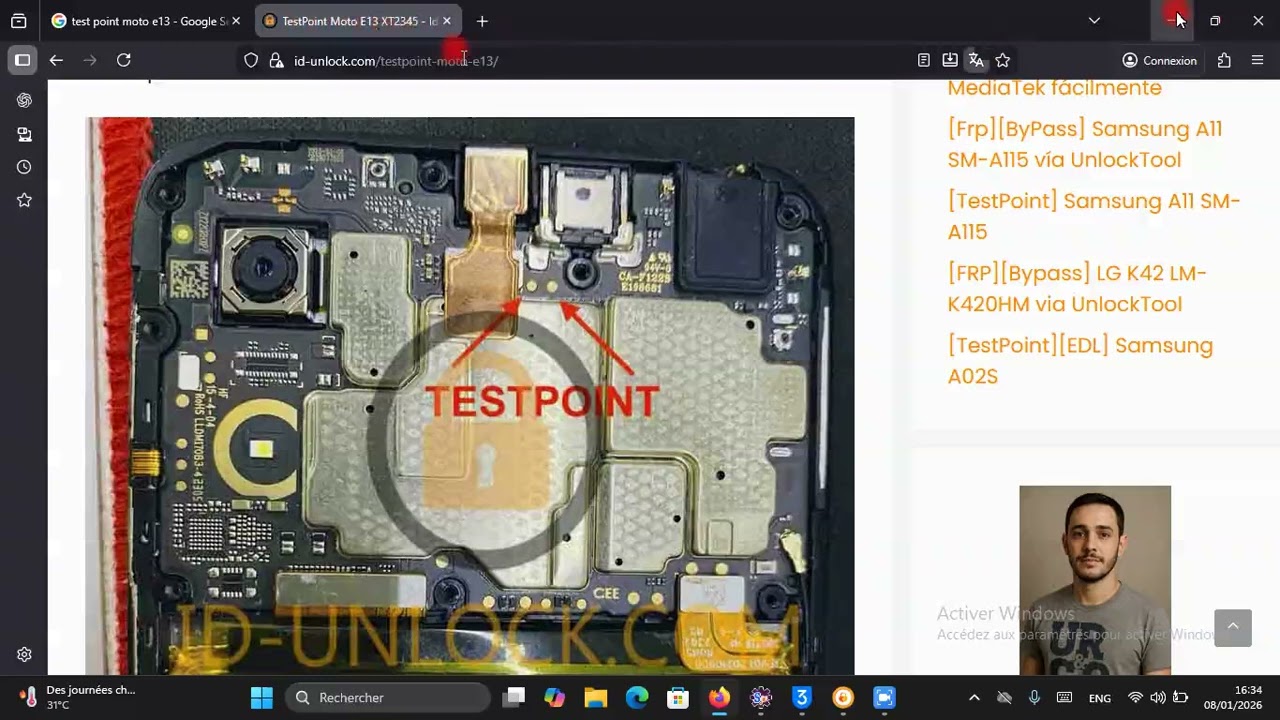
Task: Click the Windows Rechercher search box
Action: coord(388,698)
